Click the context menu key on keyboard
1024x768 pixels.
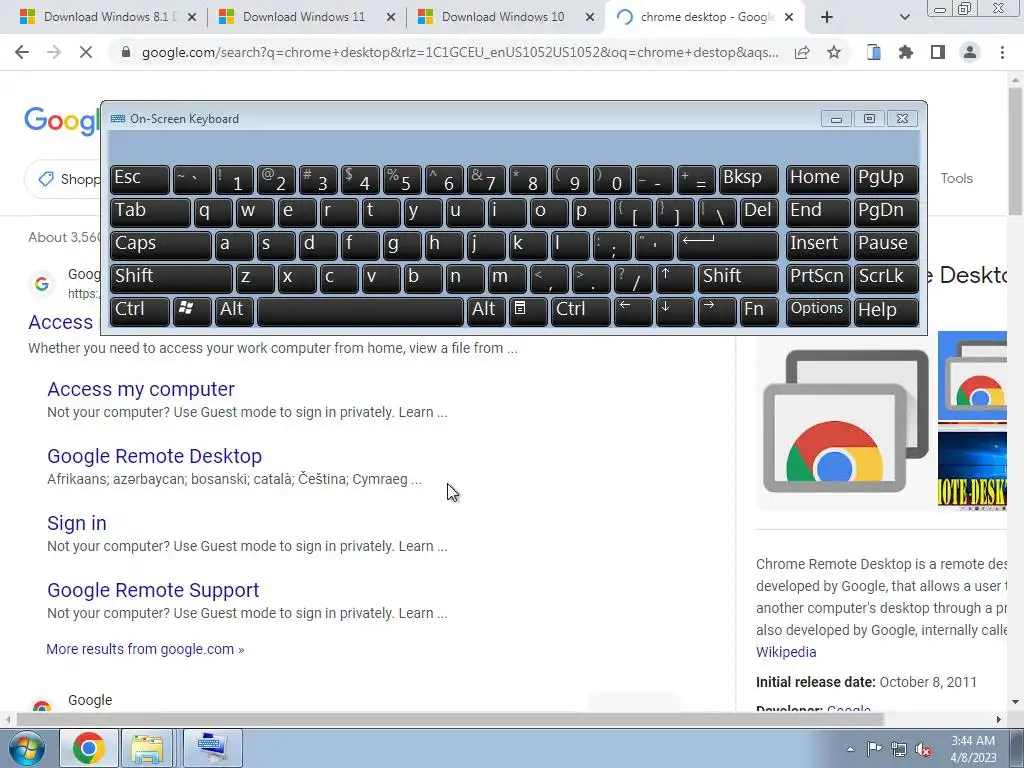click(x=528, y=311)
